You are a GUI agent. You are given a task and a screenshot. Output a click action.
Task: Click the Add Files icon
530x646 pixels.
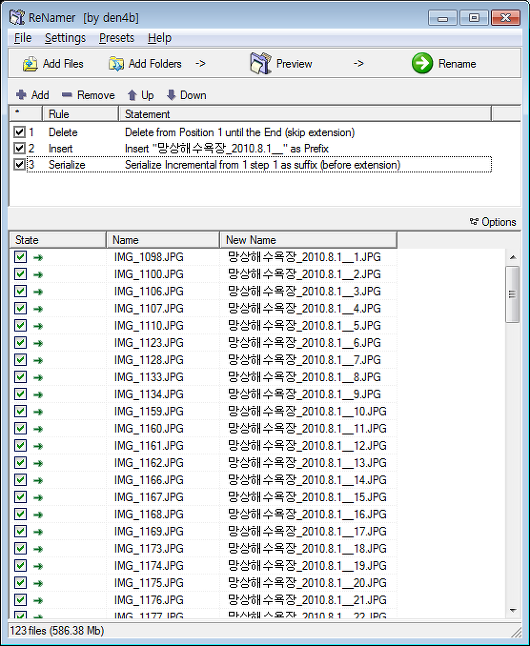30,64
